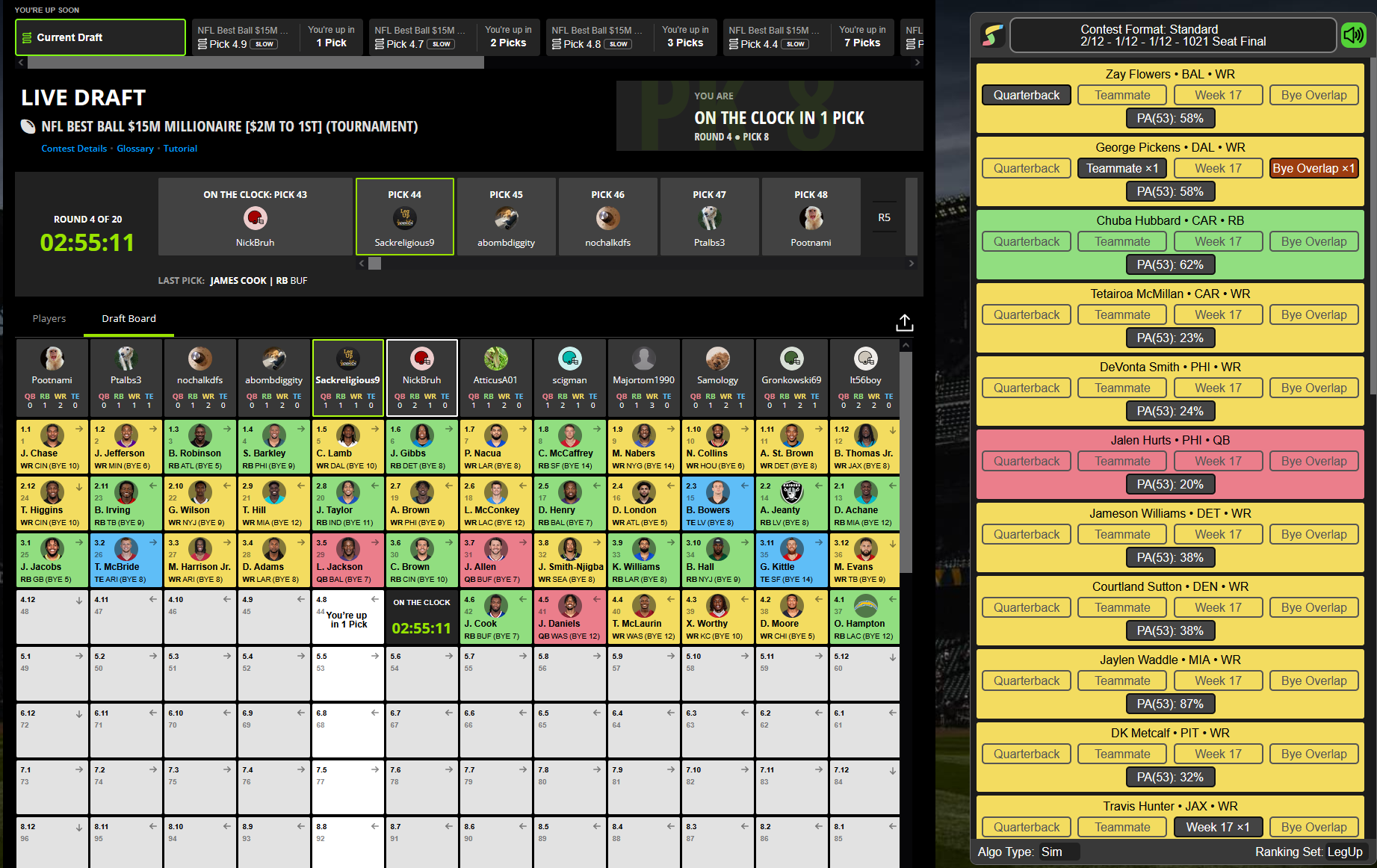1377x868 pixels.
Task: Click the left scroll arrow of drafts carousel
Action: [x=21, y=63]
